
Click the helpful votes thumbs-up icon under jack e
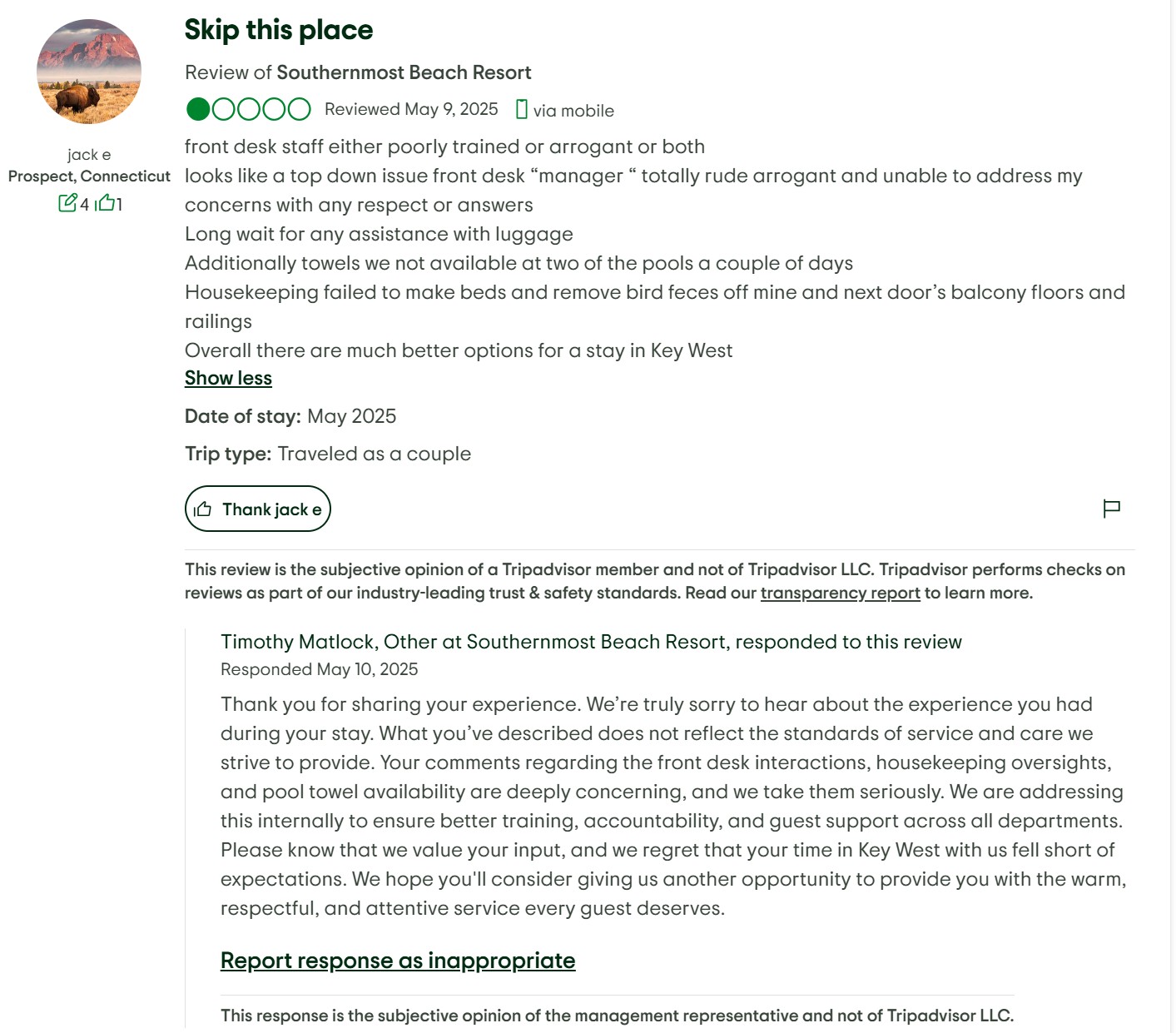click(x=105, y=203)
